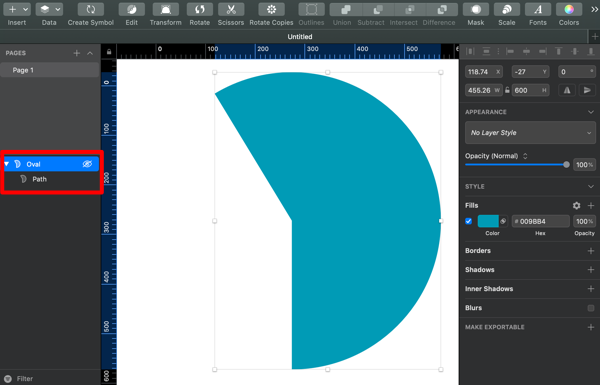This screenshot has height=385, width=600.
Task: Click the X position field 118.74
Action: tap(484, 72)
